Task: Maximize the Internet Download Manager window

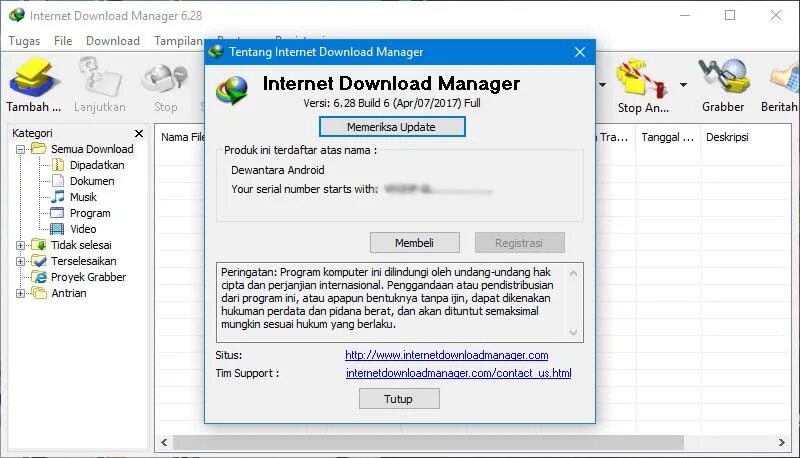Action: coord(730,15)
